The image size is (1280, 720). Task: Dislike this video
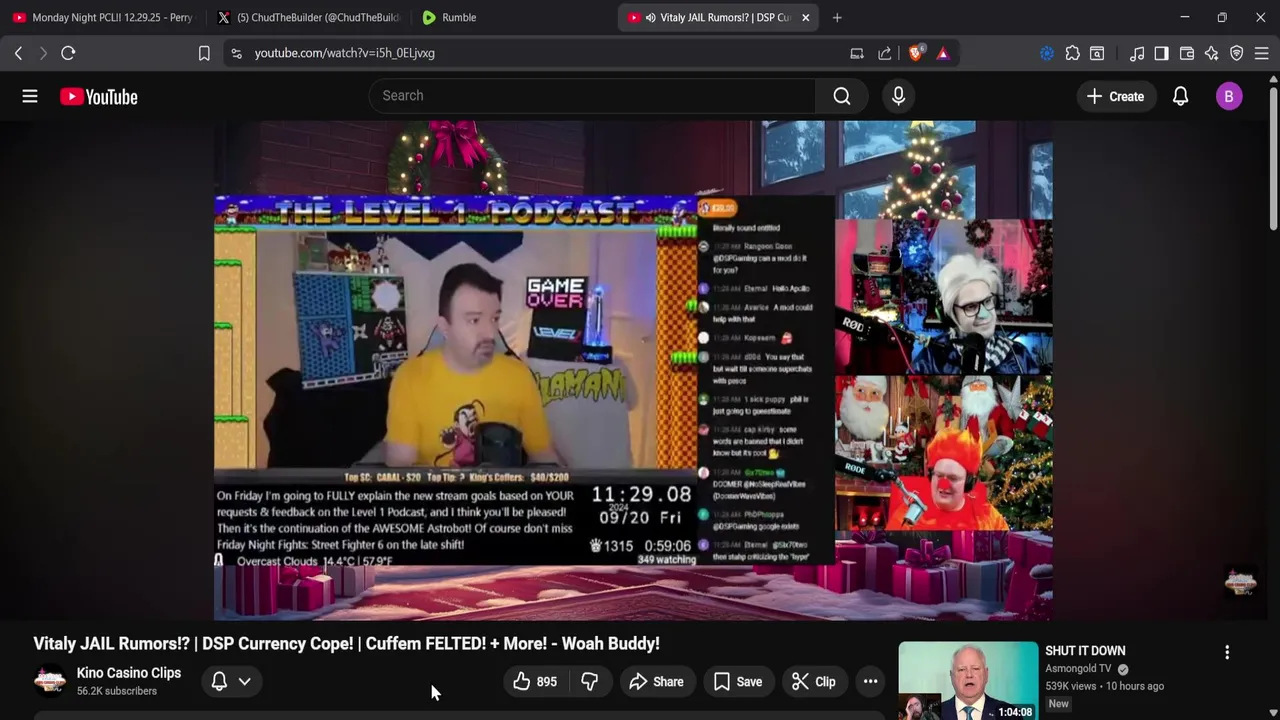[x=590, y=682]
